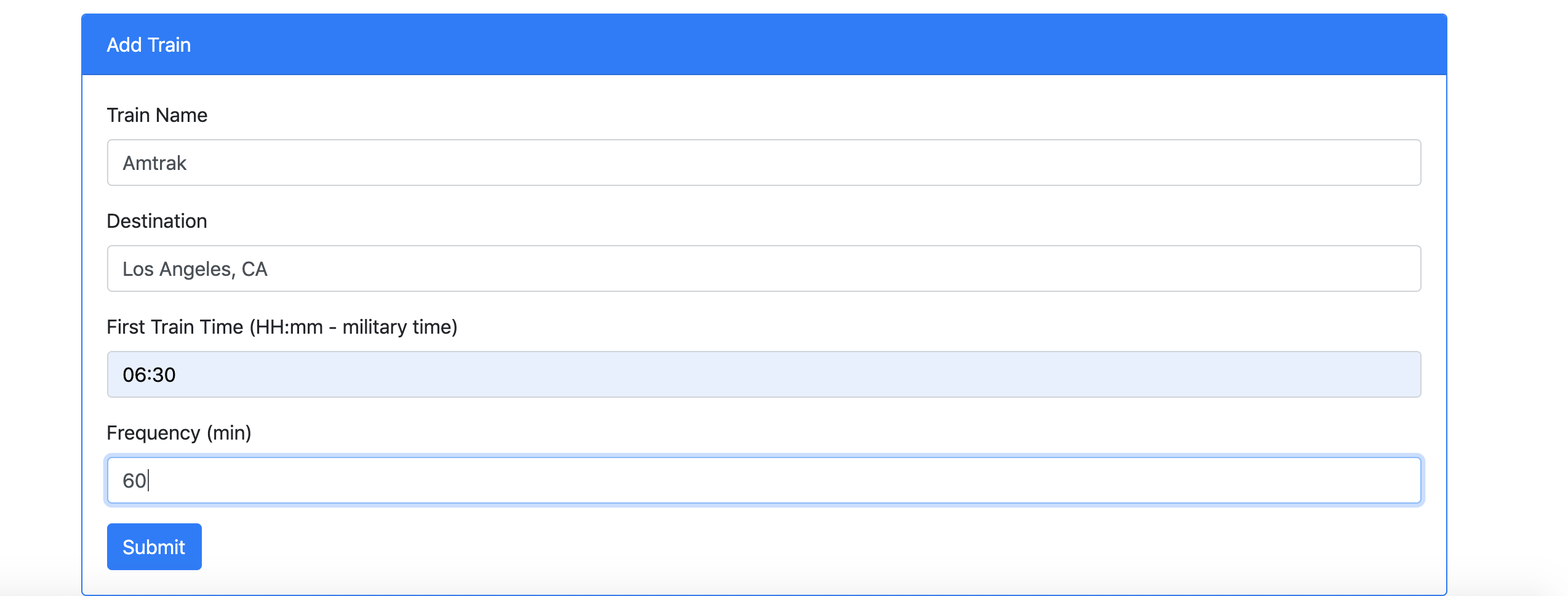Screen dimensions: 1568x596
Task: Select the text Amtrak in Train Name
Action: click(155, 162)
